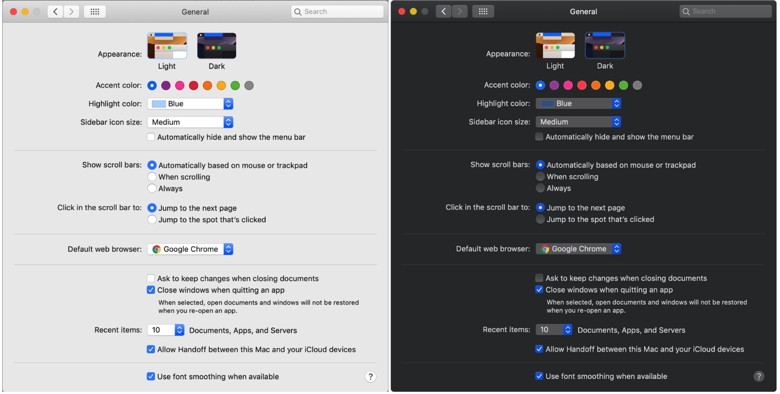
Task: Select orange accent color in light window
Action: [x=207, y=86]
